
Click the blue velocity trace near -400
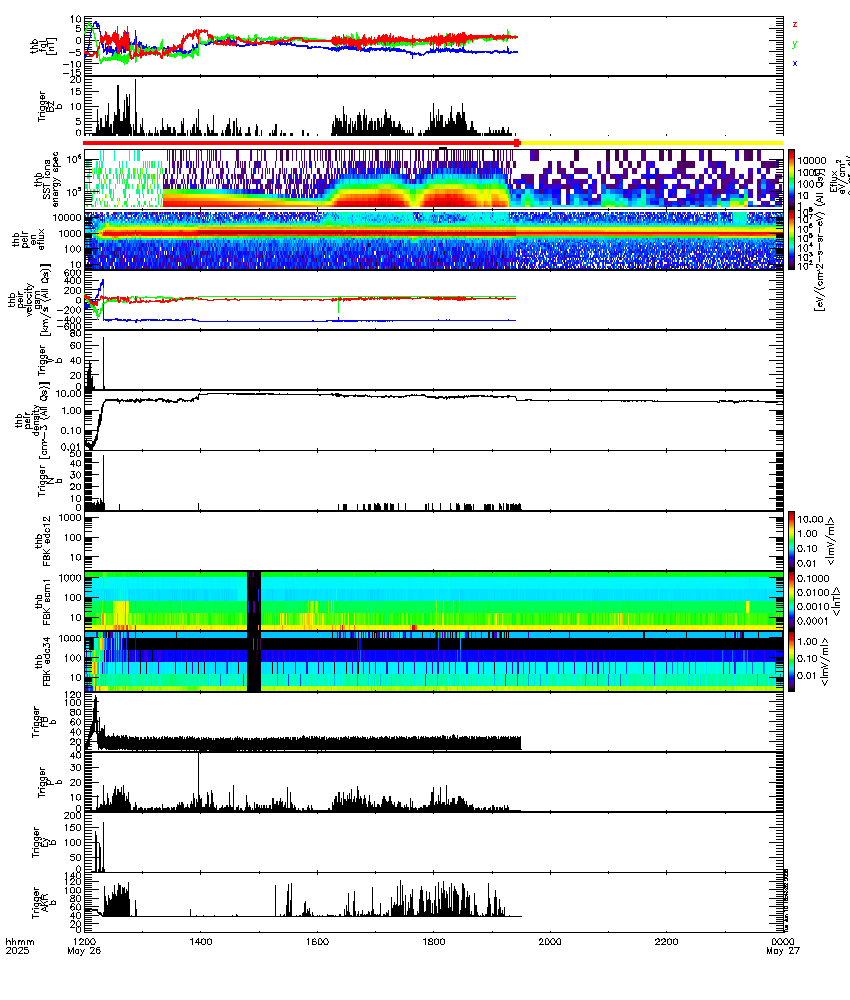310,320
